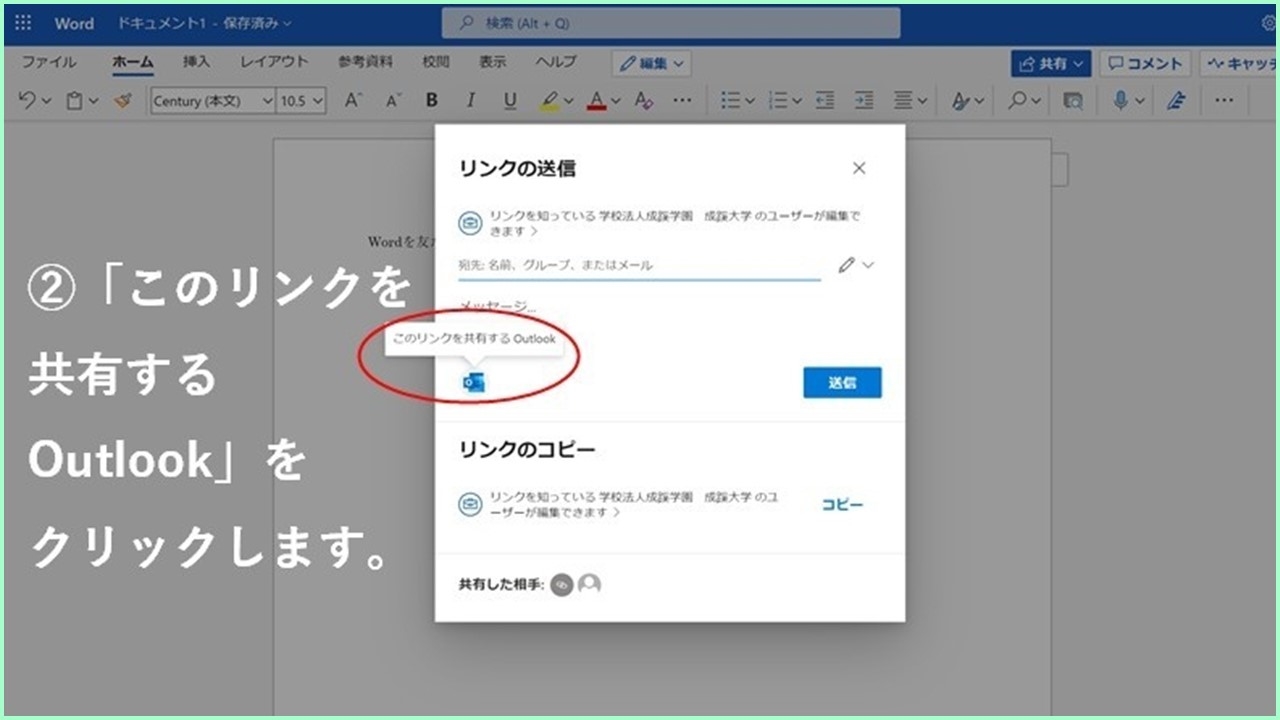Expand the Dictate dropdown arrow
The width and height of the screenshot is (1280, 720).
click(x=1140, y=101)
